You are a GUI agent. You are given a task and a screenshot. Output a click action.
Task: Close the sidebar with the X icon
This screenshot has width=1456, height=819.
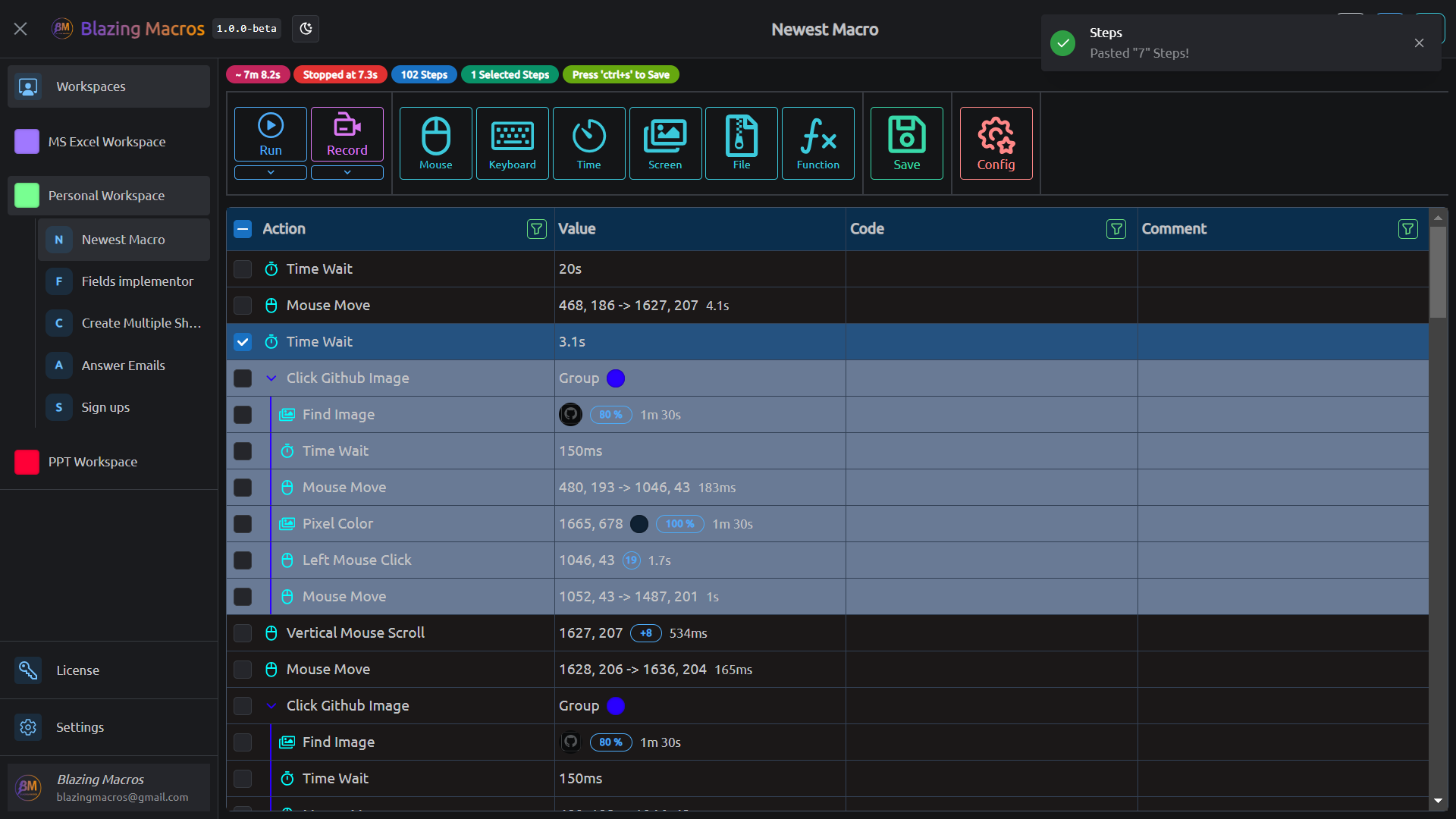20,29
